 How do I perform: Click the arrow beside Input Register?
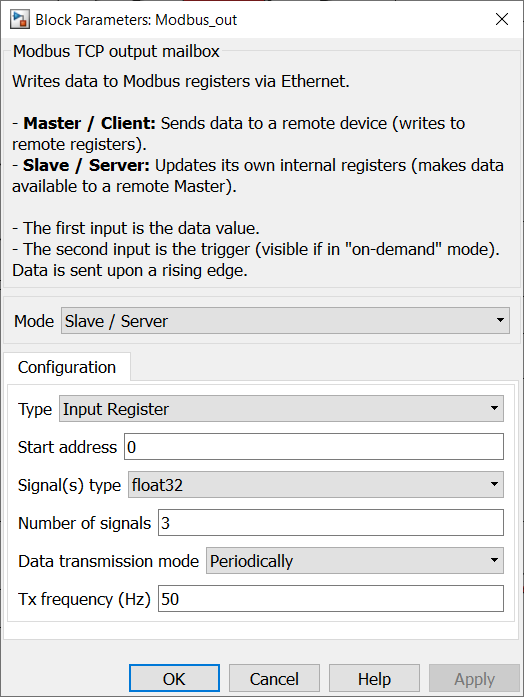point(494,408)
